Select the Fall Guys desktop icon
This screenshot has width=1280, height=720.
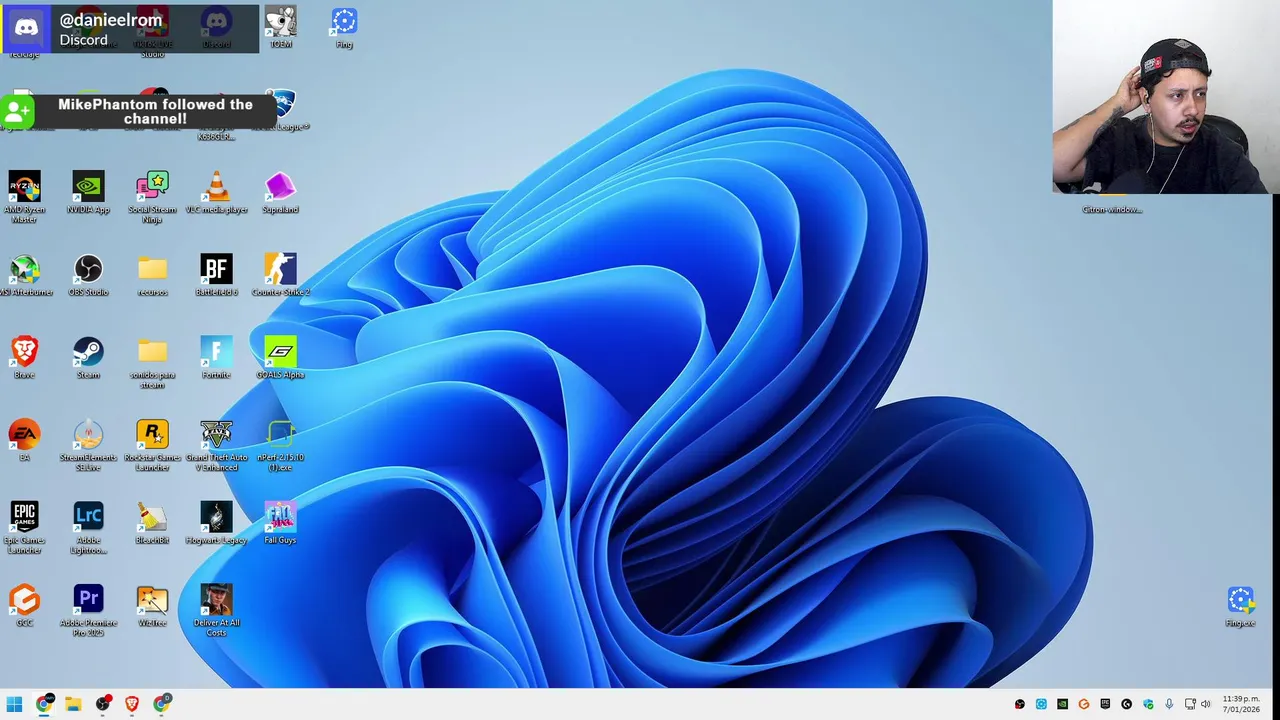[280, 523]
